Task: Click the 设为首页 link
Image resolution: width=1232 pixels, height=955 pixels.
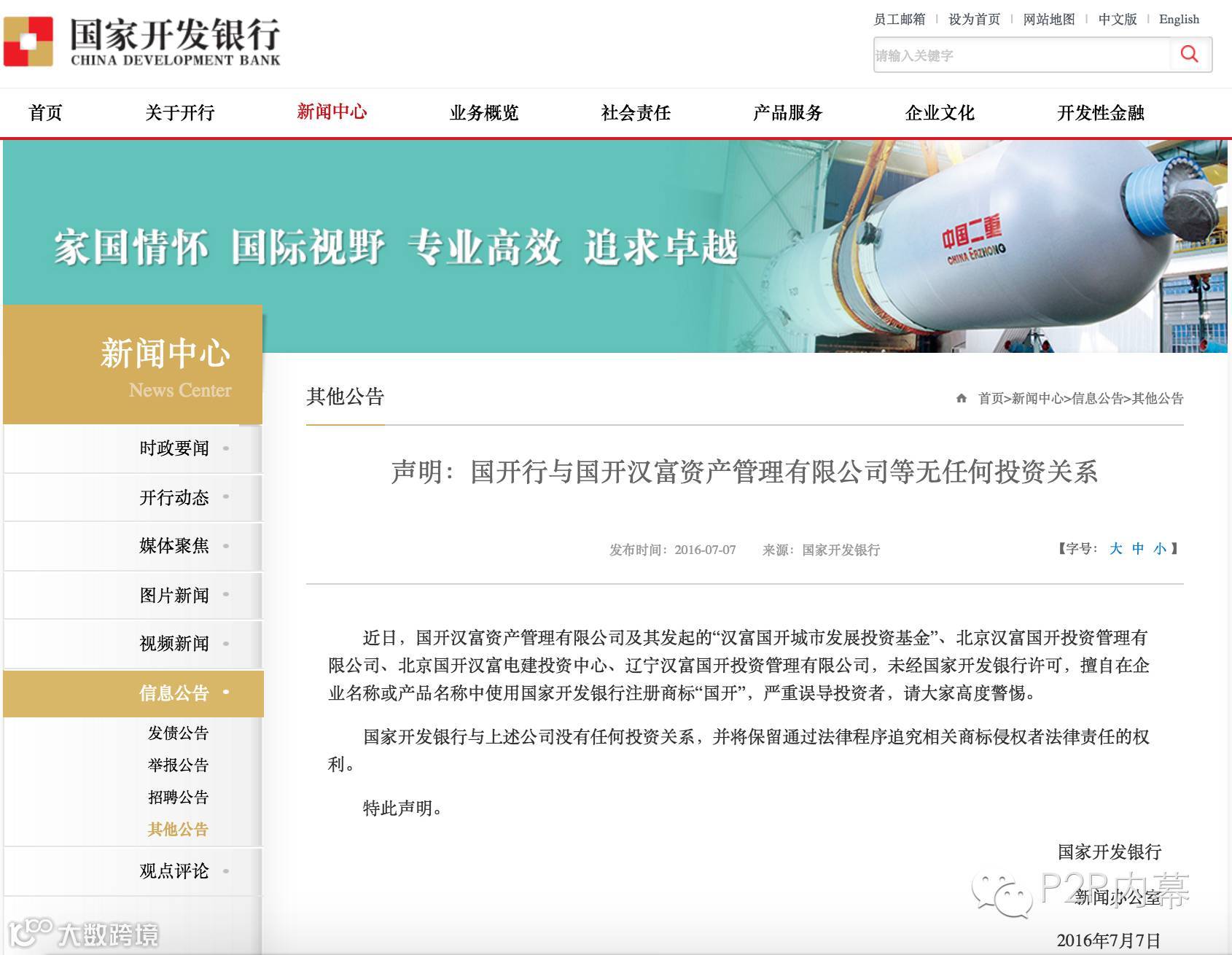Action: 974,19
